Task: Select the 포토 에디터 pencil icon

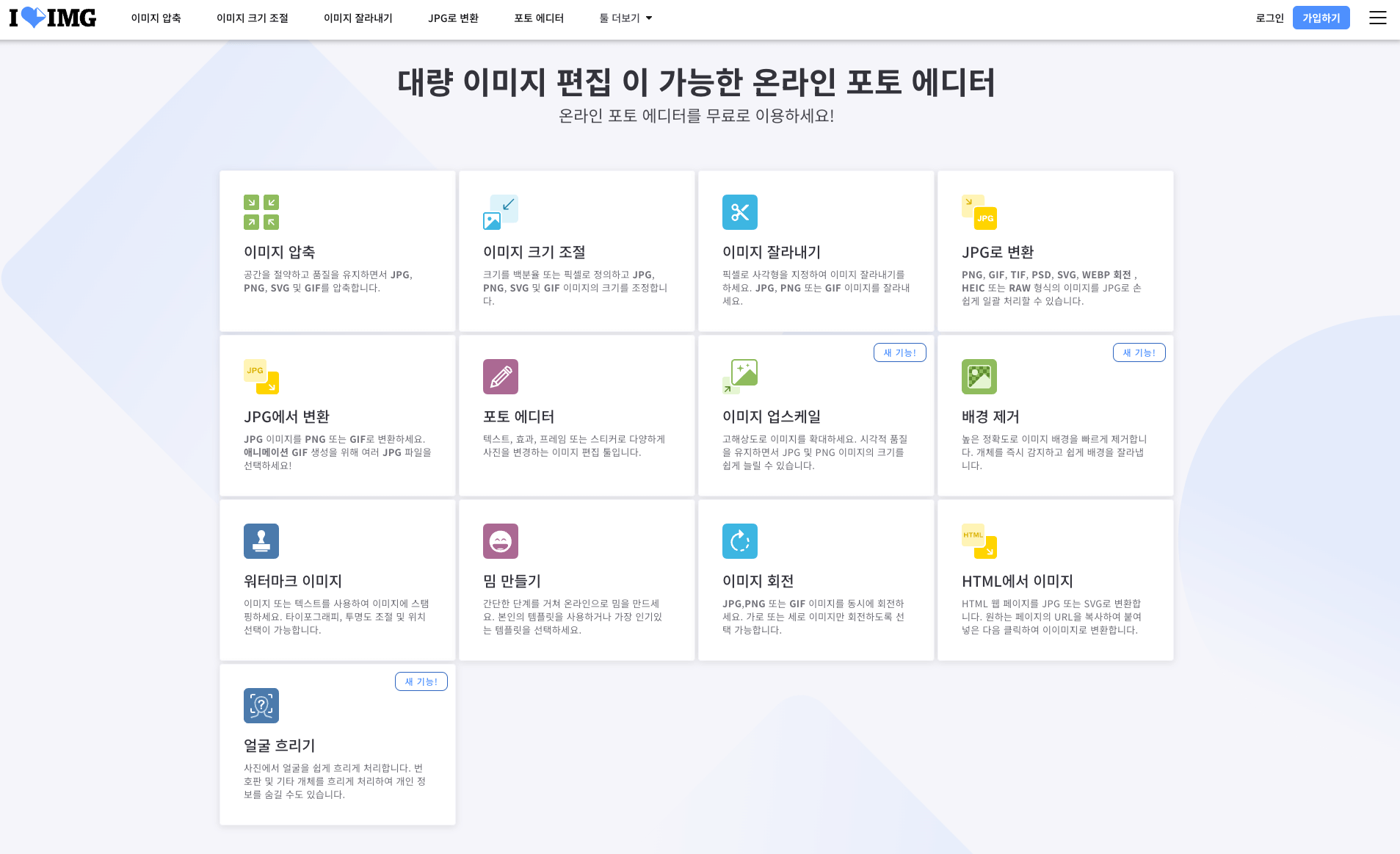Action: point(501,376)
